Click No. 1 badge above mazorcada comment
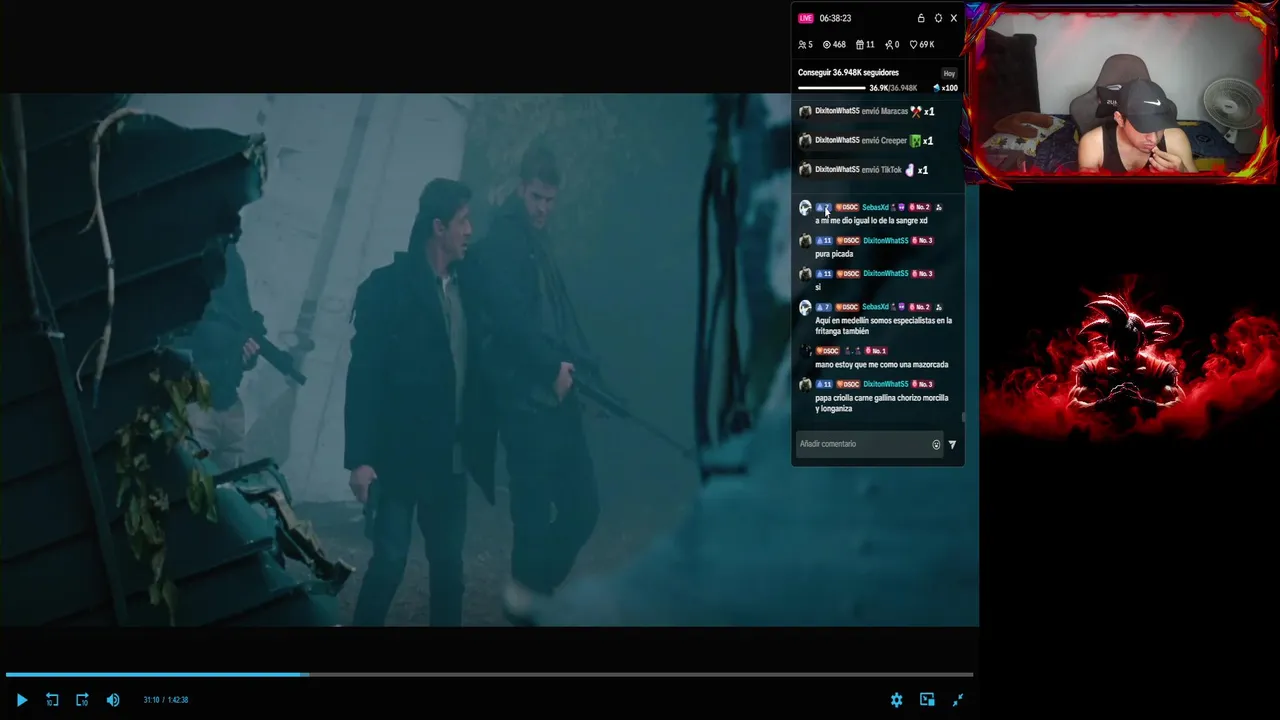Viewport: 1280px width, 720px height. [876, 350]
